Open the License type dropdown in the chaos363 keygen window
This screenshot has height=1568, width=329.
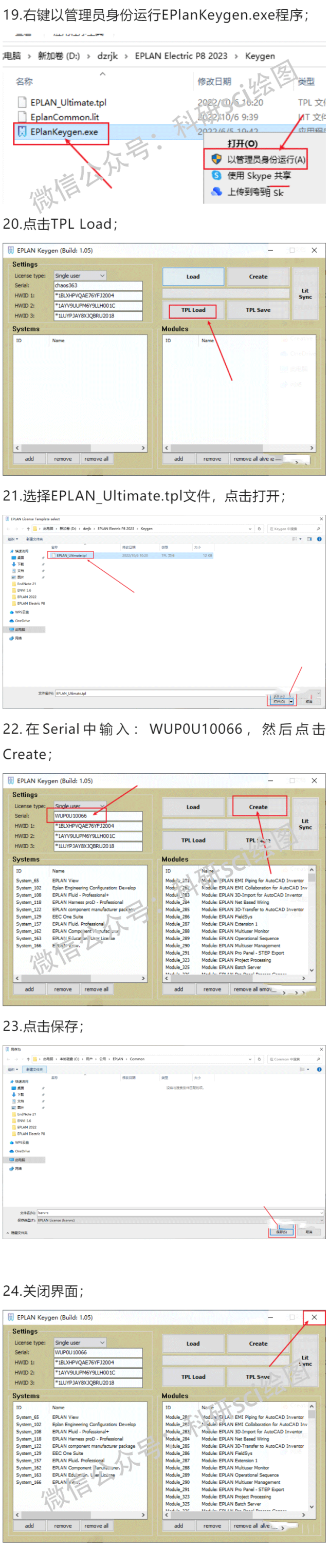point(80,276)
